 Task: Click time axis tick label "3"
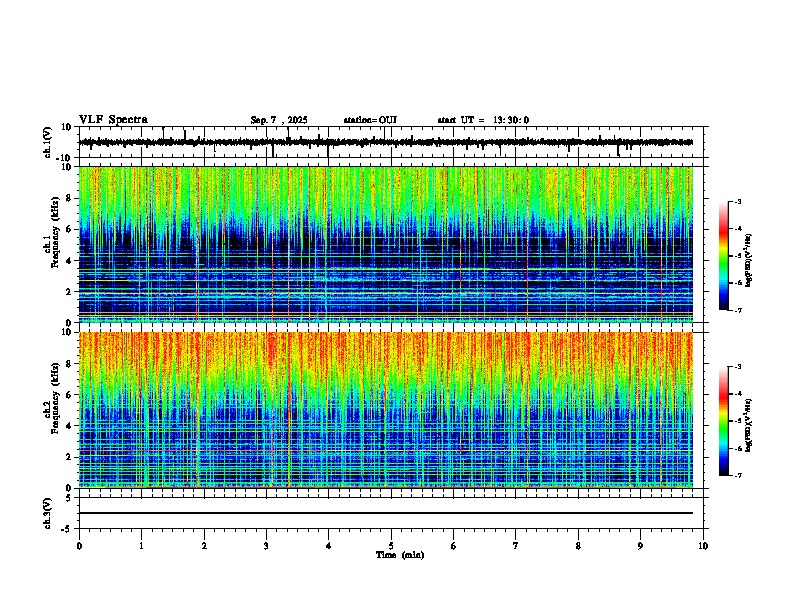point(266,545)
